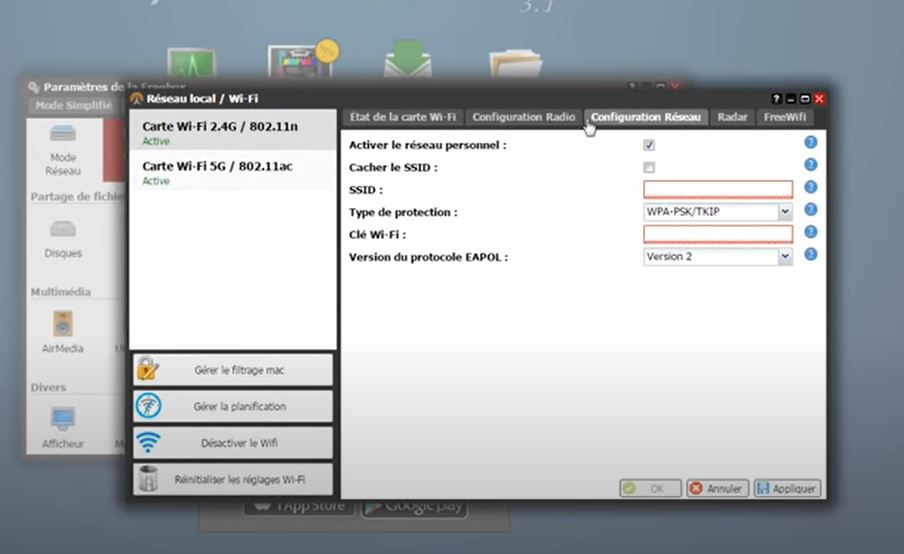Toggle Activer le réseau personnel checkbox
Viewport: 904px width, 554px height.
649,145
